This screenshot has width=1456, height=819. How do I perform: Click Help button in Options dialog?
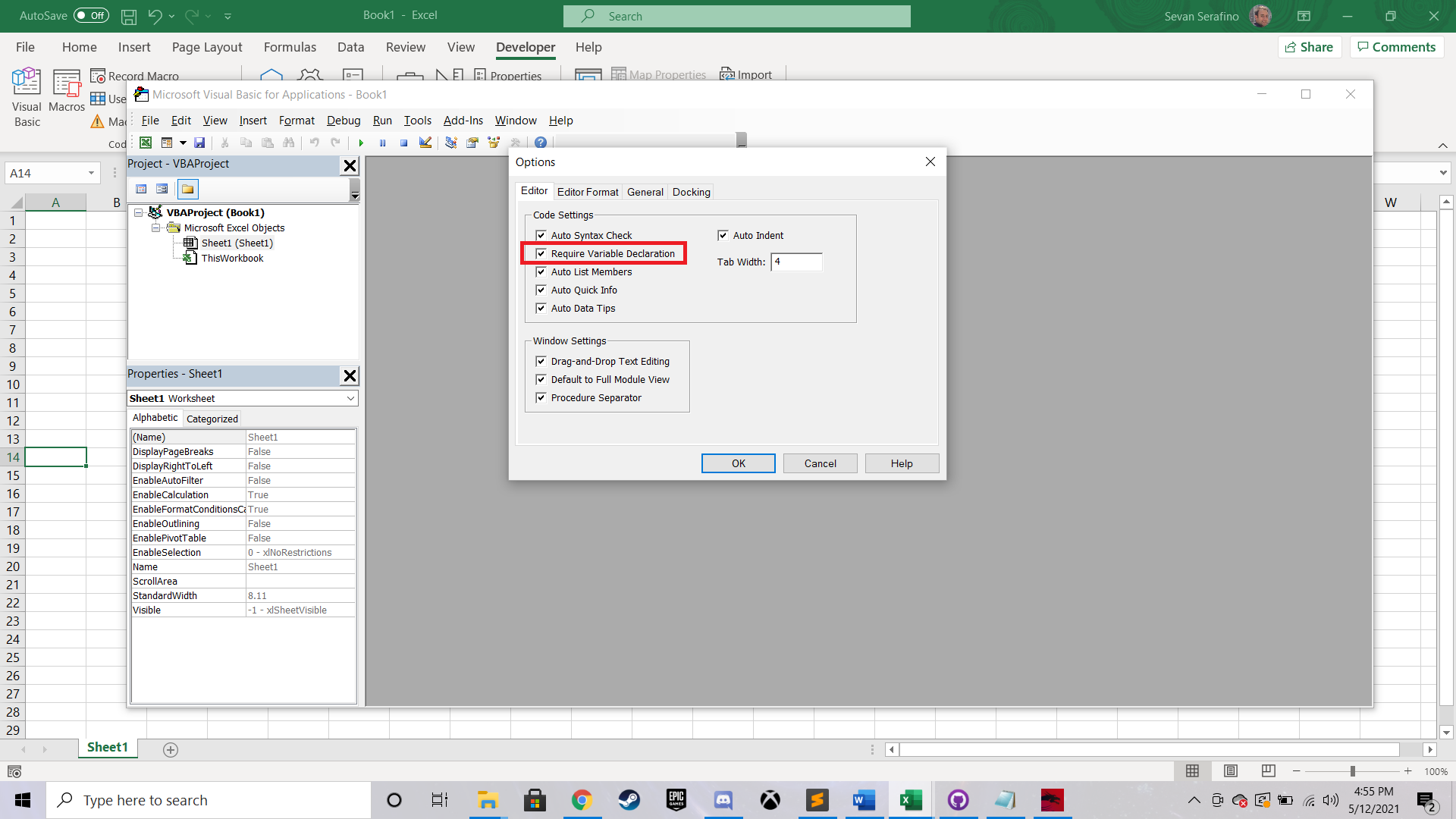click(x=902, y=463)
